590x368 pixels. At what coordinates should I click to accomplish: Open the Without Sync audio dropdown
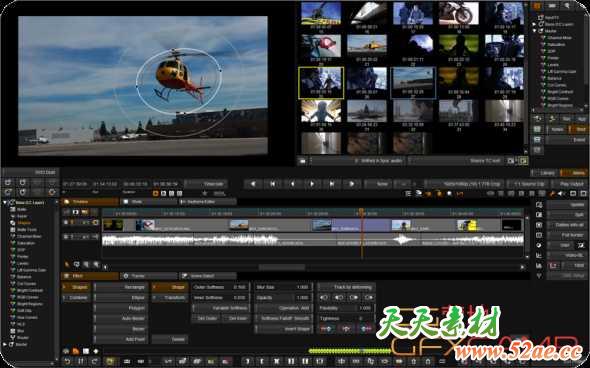[357, 161]
